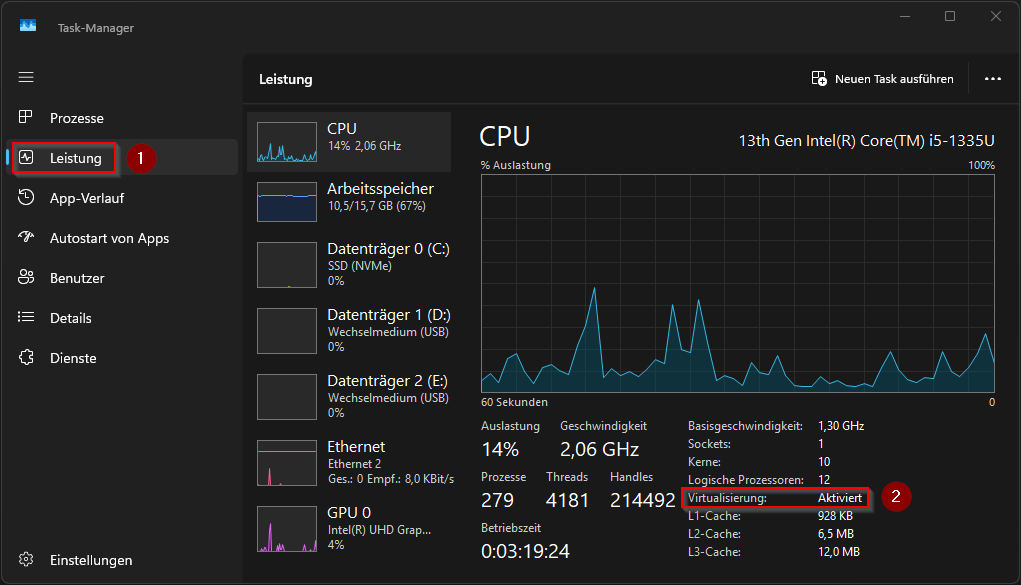
Task: Select the Arbeitsspeicher memory entry
Action: click(x=348, y=201)
